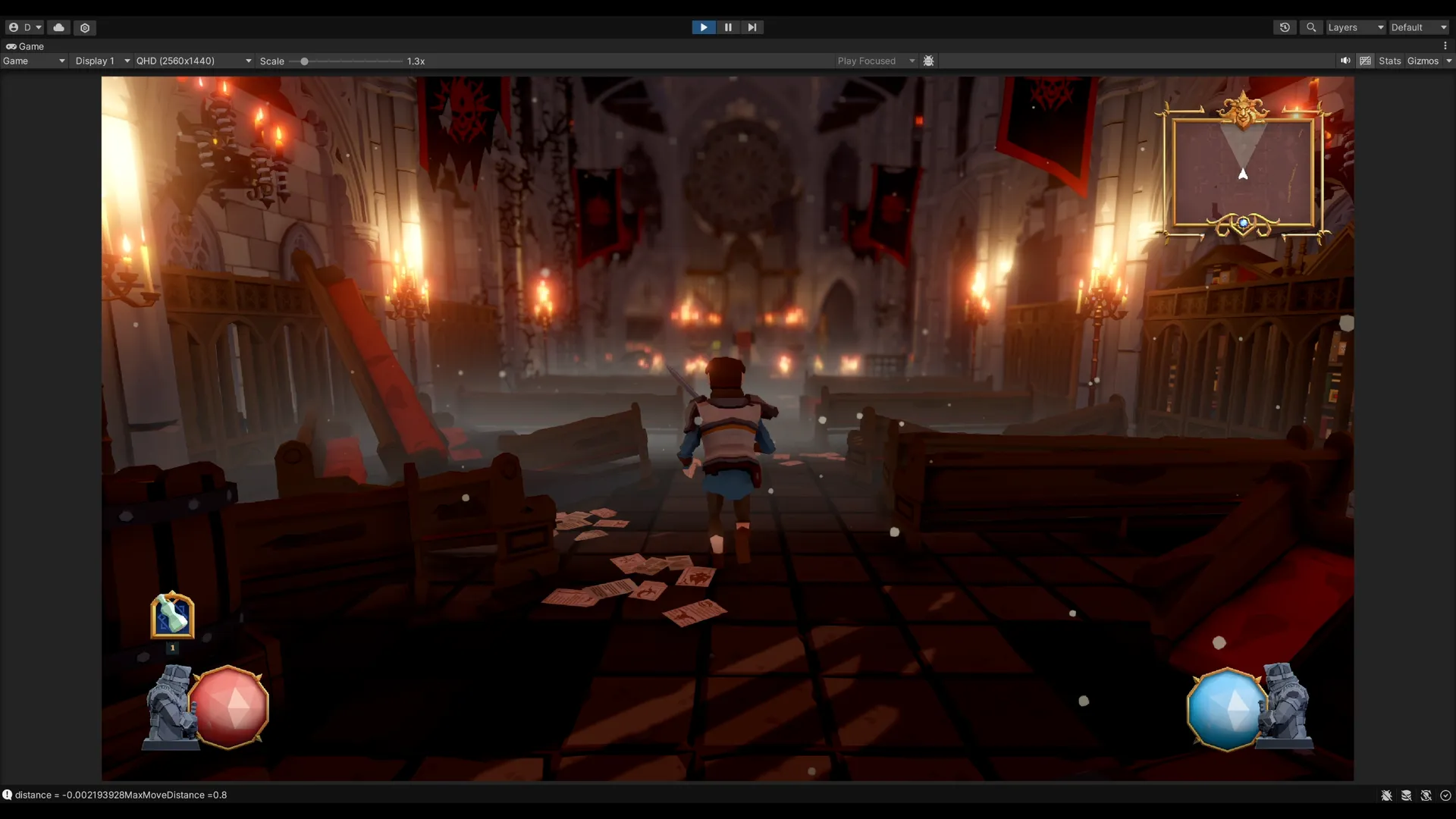This screenshot has width=1456, height=819.
Task: Select the Game tab
Action: [x=26, y=46]
